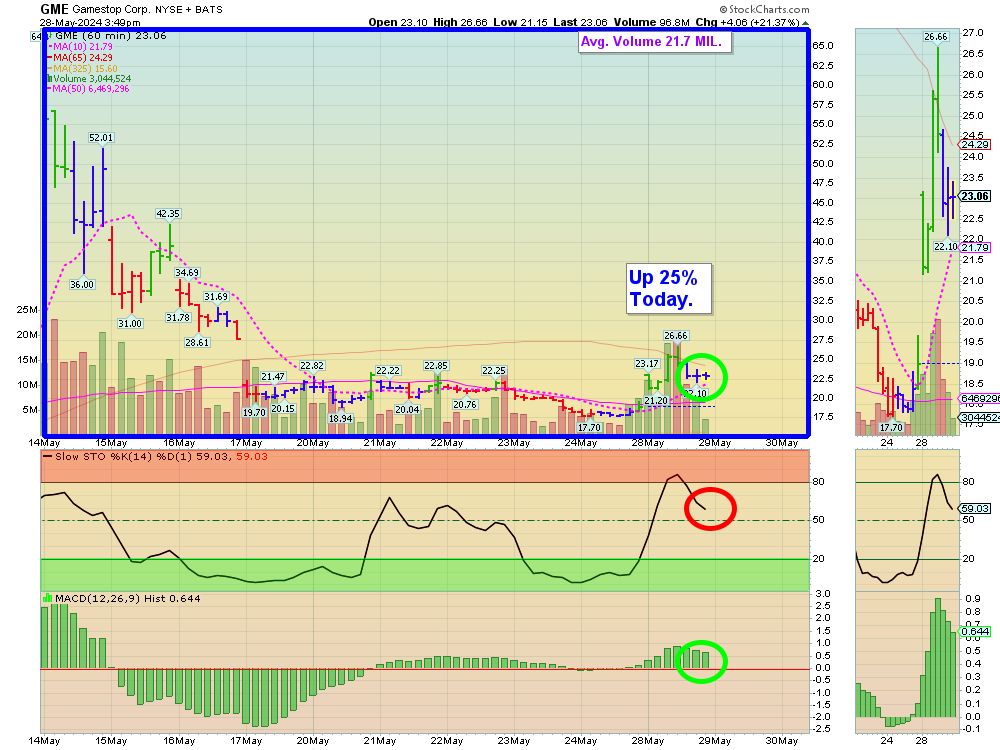Click the Volume 96.8M header figure
The image size is (1000, 750).
click(652, 22)
